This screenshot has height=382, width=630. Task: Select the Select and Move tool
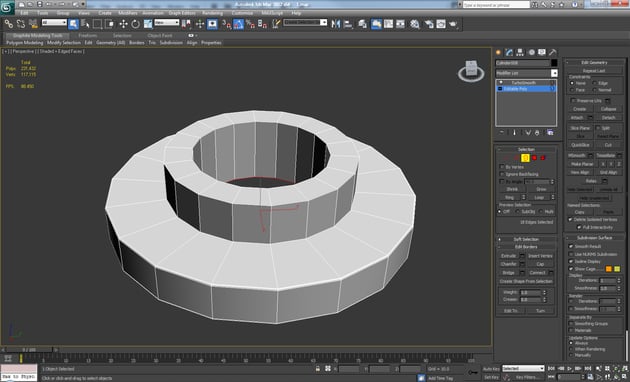(123, 24)
